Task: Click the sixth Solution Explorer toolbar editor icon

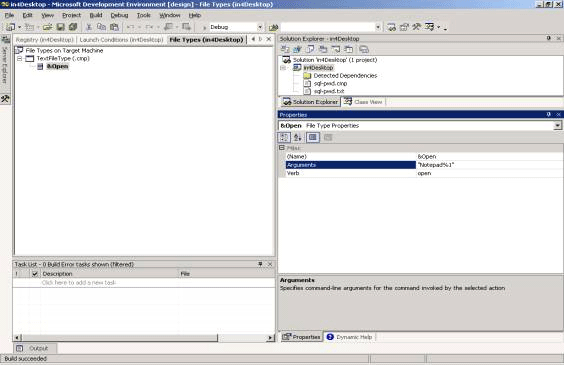Action: click(x=348, y=49)
